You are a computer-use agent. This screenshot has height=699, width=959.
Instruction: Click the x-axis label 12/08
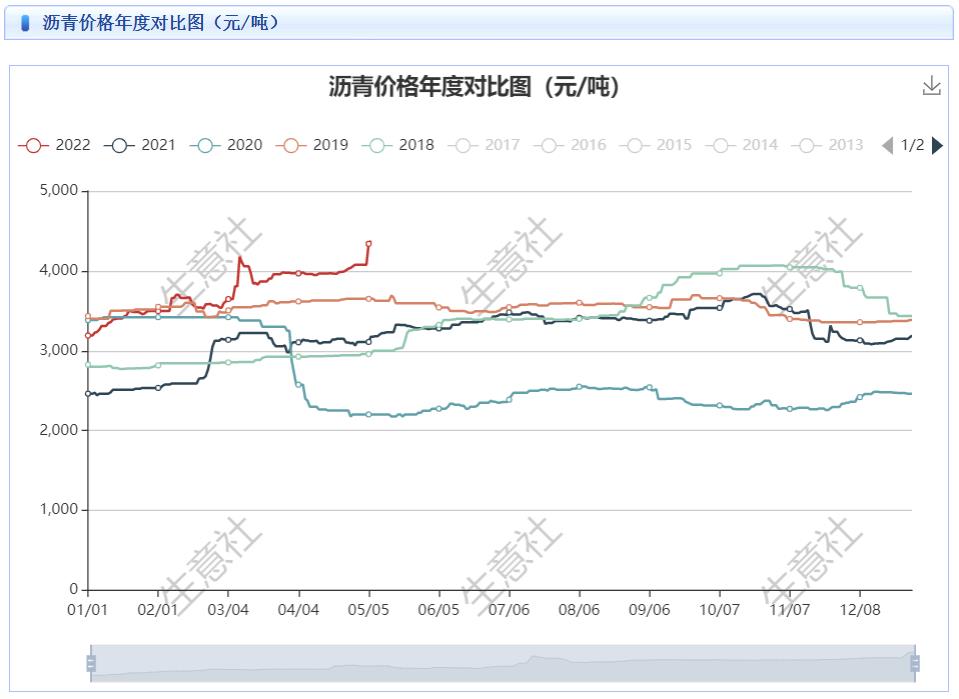[860, 610]
